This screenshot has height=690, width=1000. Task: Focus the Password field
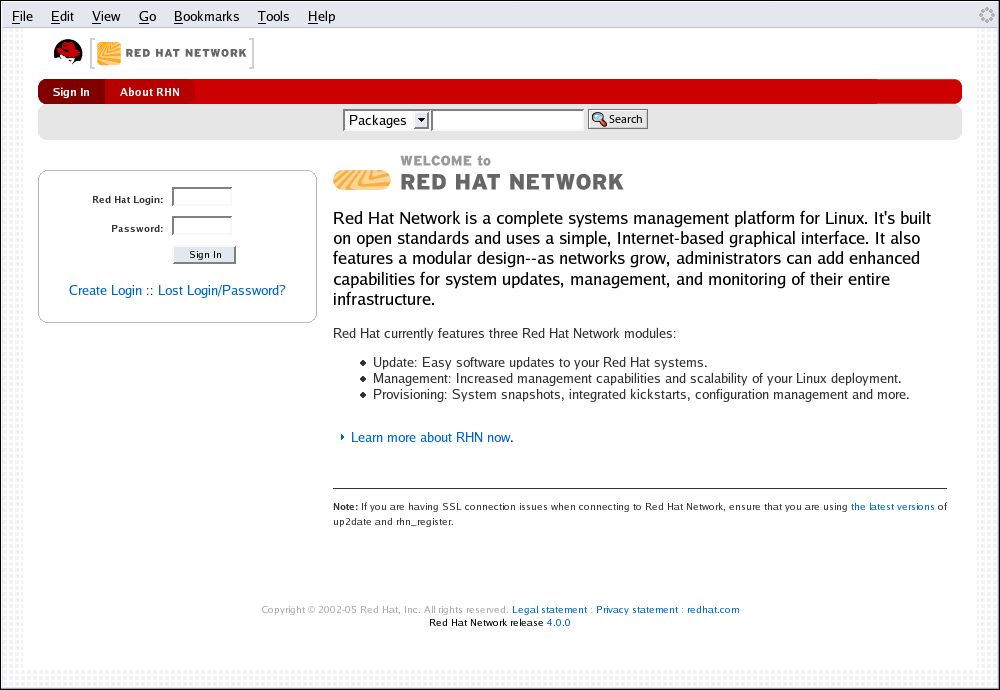202,226
